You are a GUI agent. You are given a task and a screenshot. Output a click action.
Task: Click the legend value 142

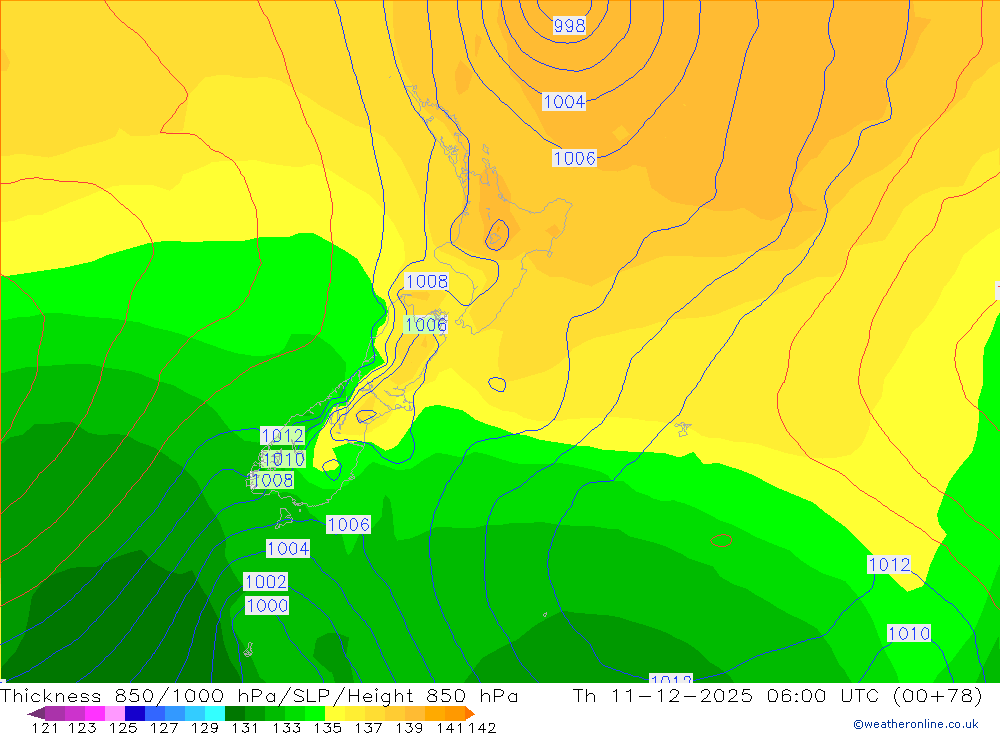tap(482, 728)
